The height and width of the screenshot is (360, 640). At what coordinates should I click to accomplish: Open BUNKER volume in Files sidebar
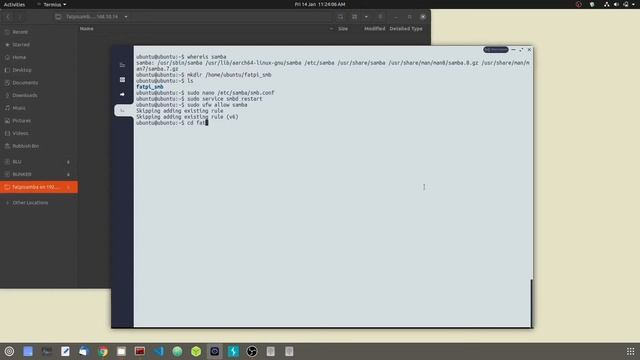(39, 174)
